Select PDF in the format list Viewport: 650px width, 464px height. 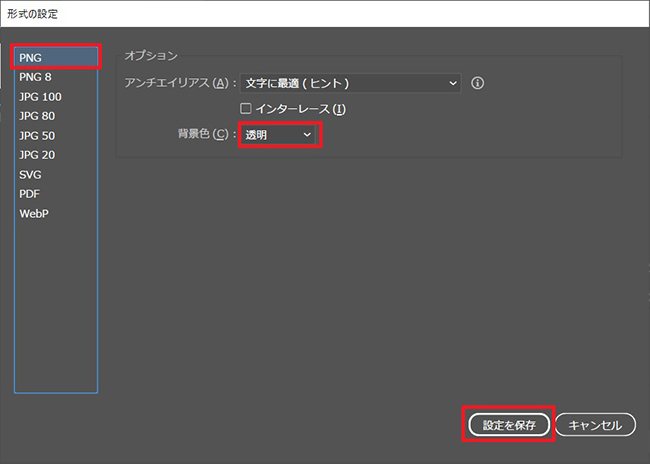point(30,194)
